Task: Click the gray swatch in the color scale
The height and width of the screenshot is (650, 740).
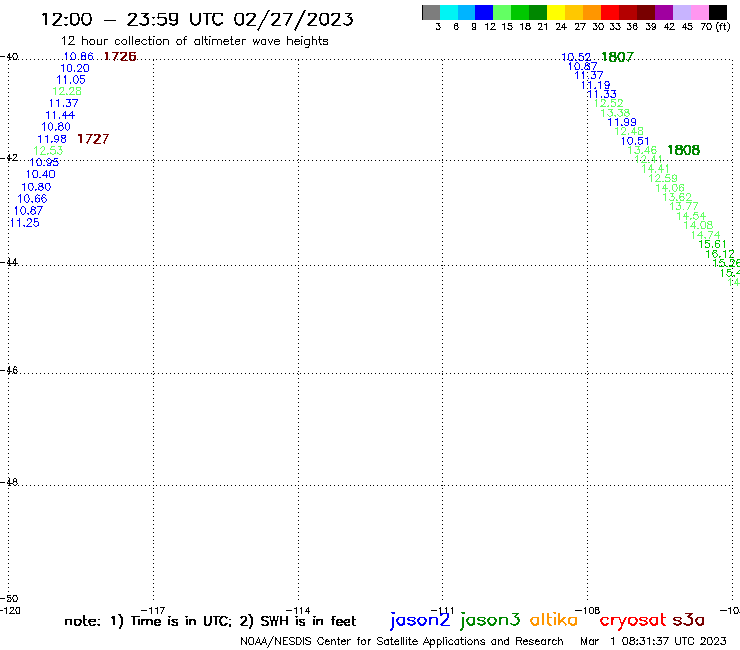Action: (x=431, y=12)
